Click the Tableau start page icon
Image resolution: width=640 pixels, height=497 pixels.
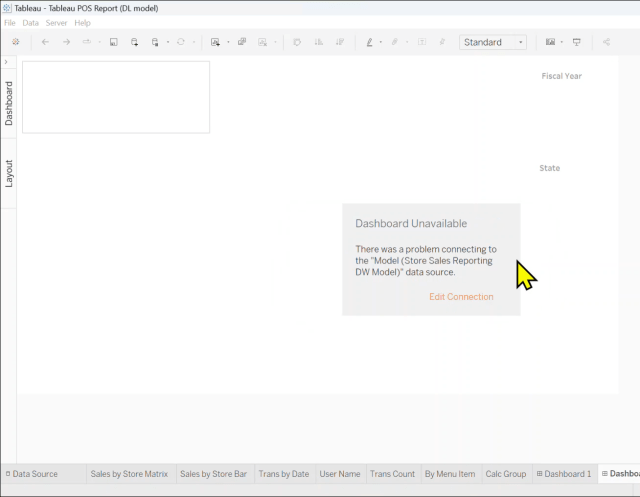[x=16, y=42]
